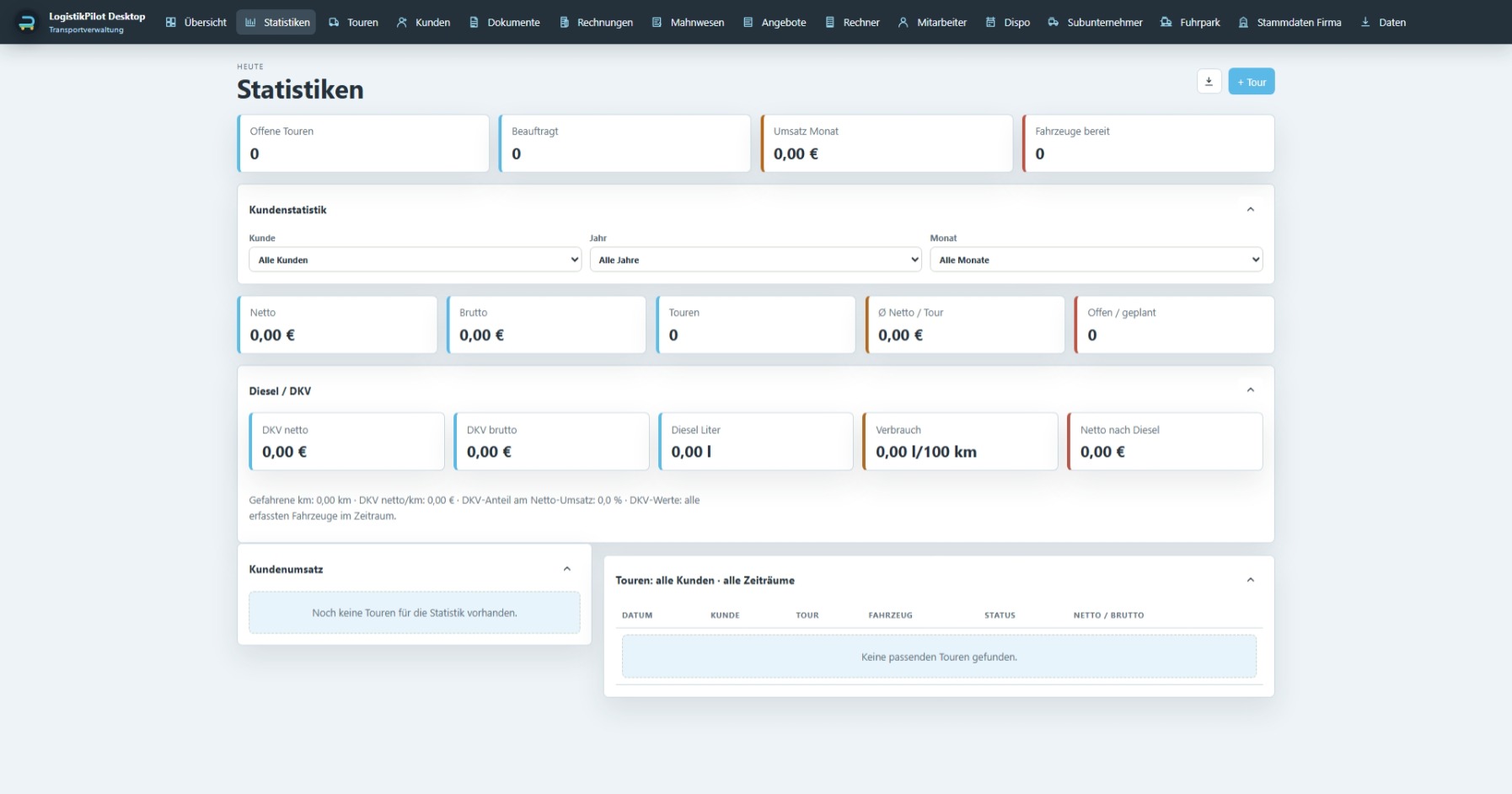Screen dimensions: 1512x794
Task: Click the Rechnungen invoice icon
Action: pyautogui.click(x=564, y=22)
